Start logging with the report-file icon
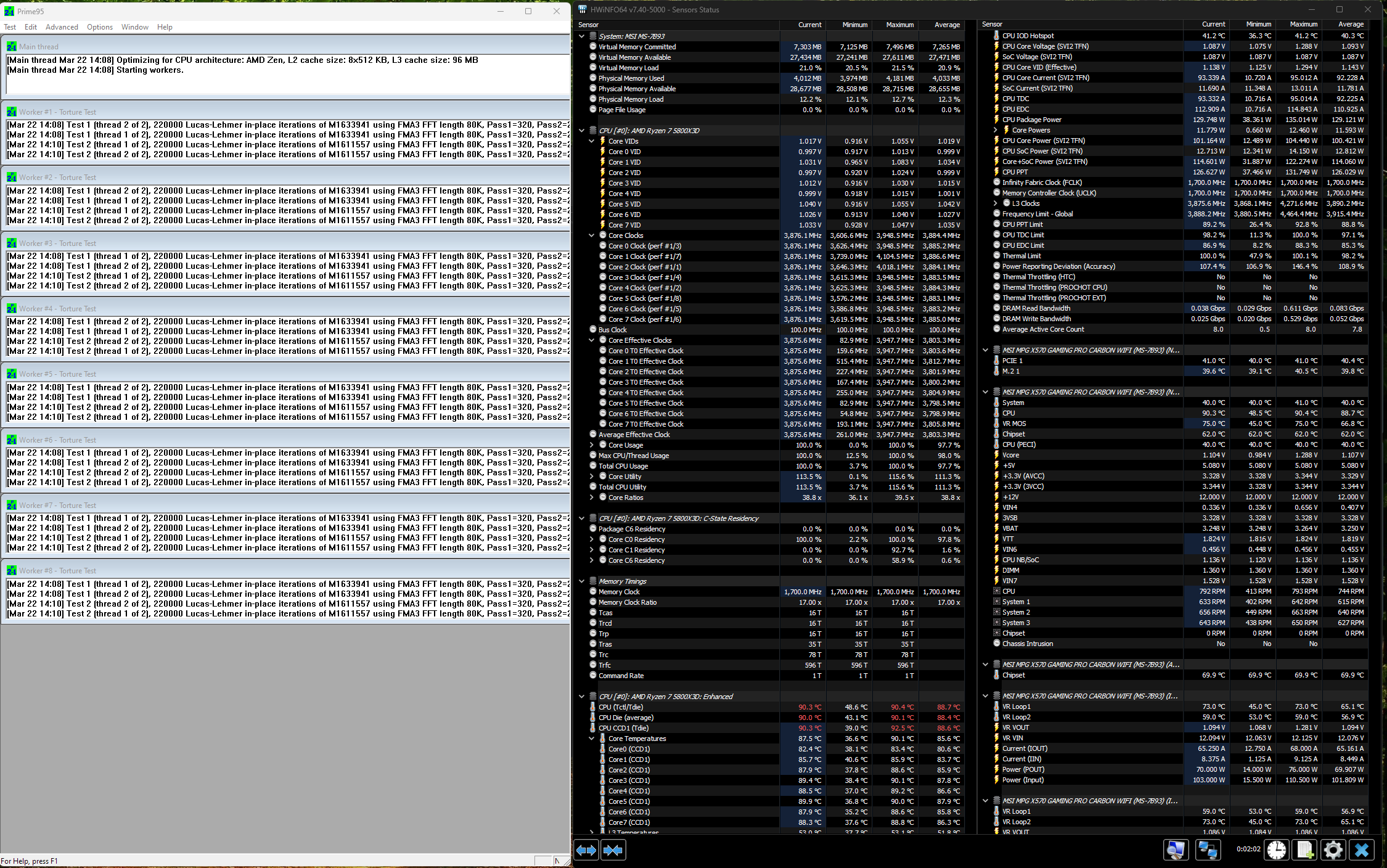 pyautogui.click(x=1305, y=850)
